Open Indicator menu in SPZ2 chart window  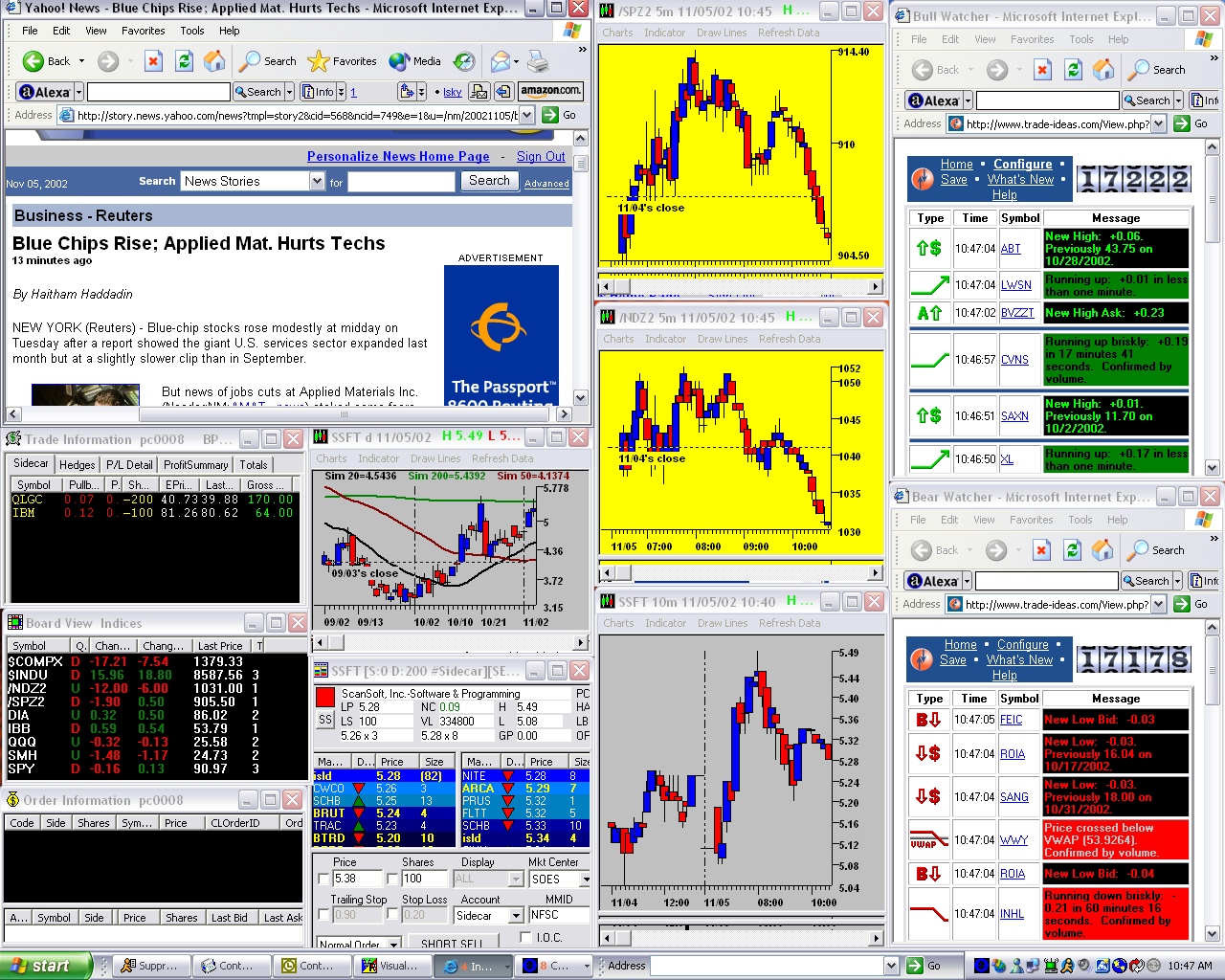point(664,33)
